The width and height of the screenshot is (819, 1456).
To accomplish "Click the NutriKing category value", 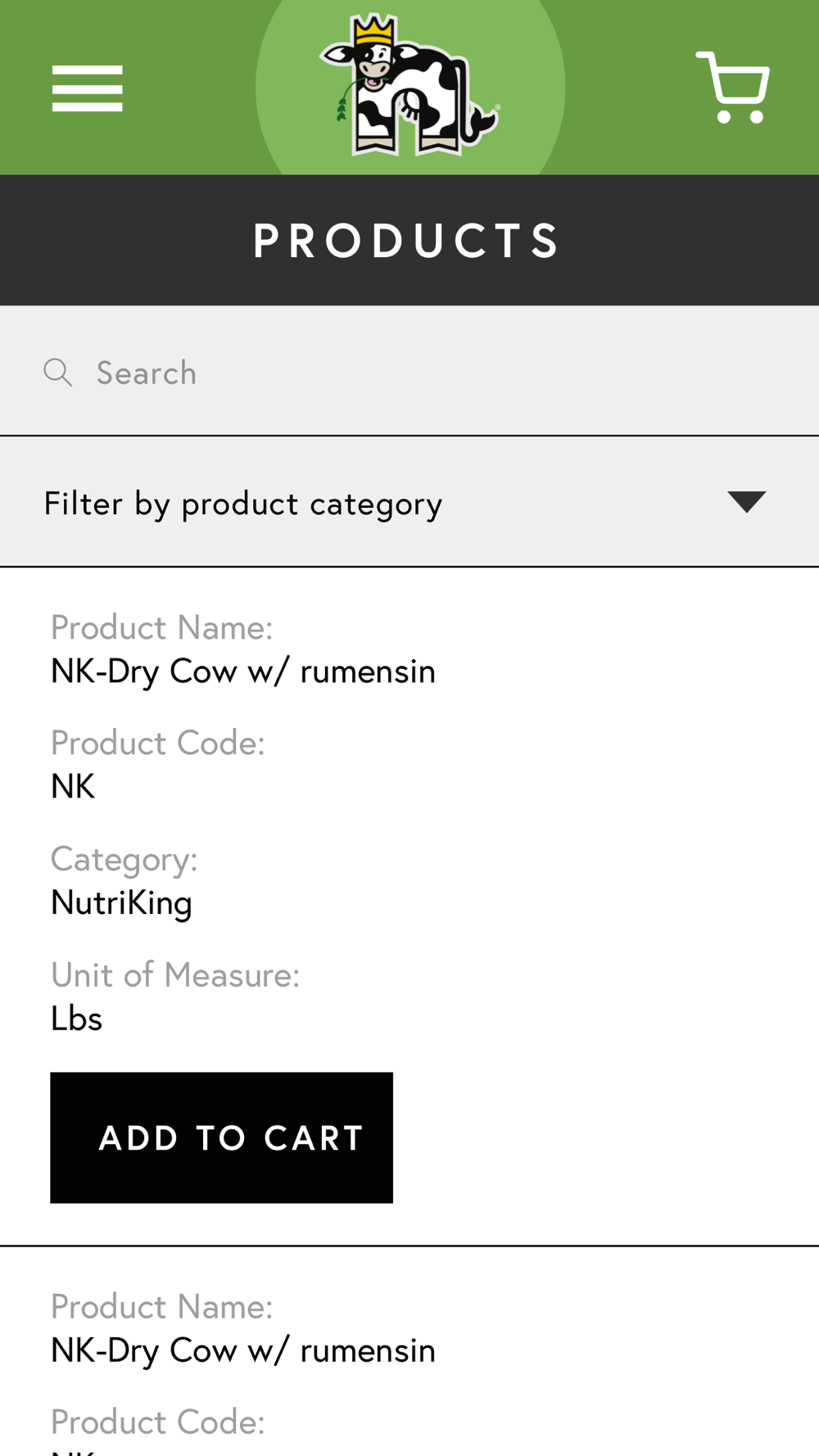I will (121, 903).
